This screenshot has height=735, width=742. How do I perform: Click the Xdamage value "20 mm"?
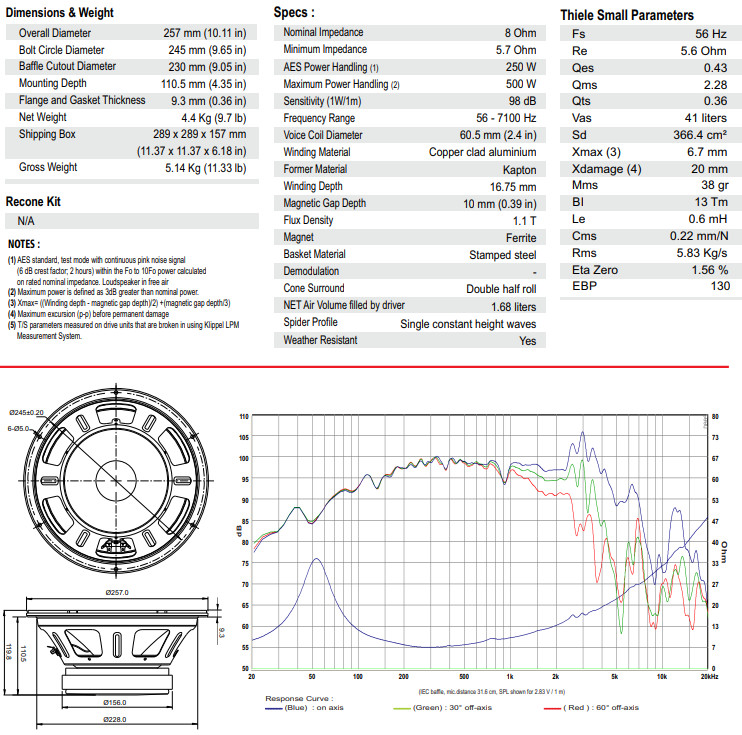[709, 169]
